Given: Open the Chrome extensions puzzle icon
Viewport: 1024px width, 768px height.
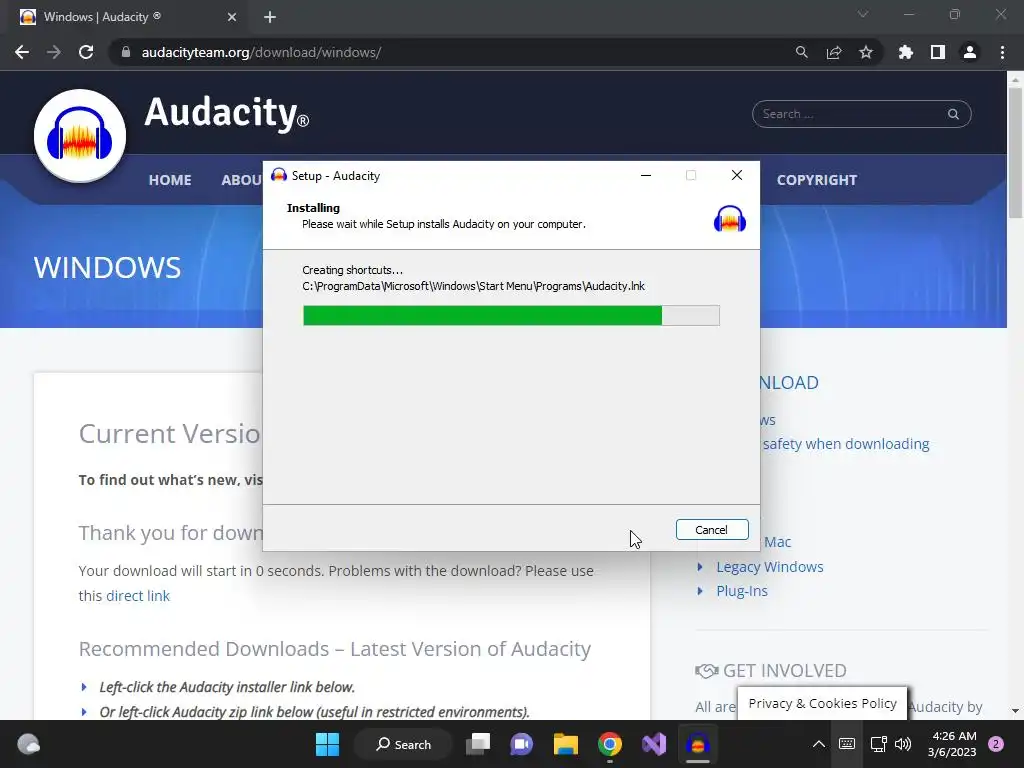Looking at the screenshot, I should coord(906,52).
